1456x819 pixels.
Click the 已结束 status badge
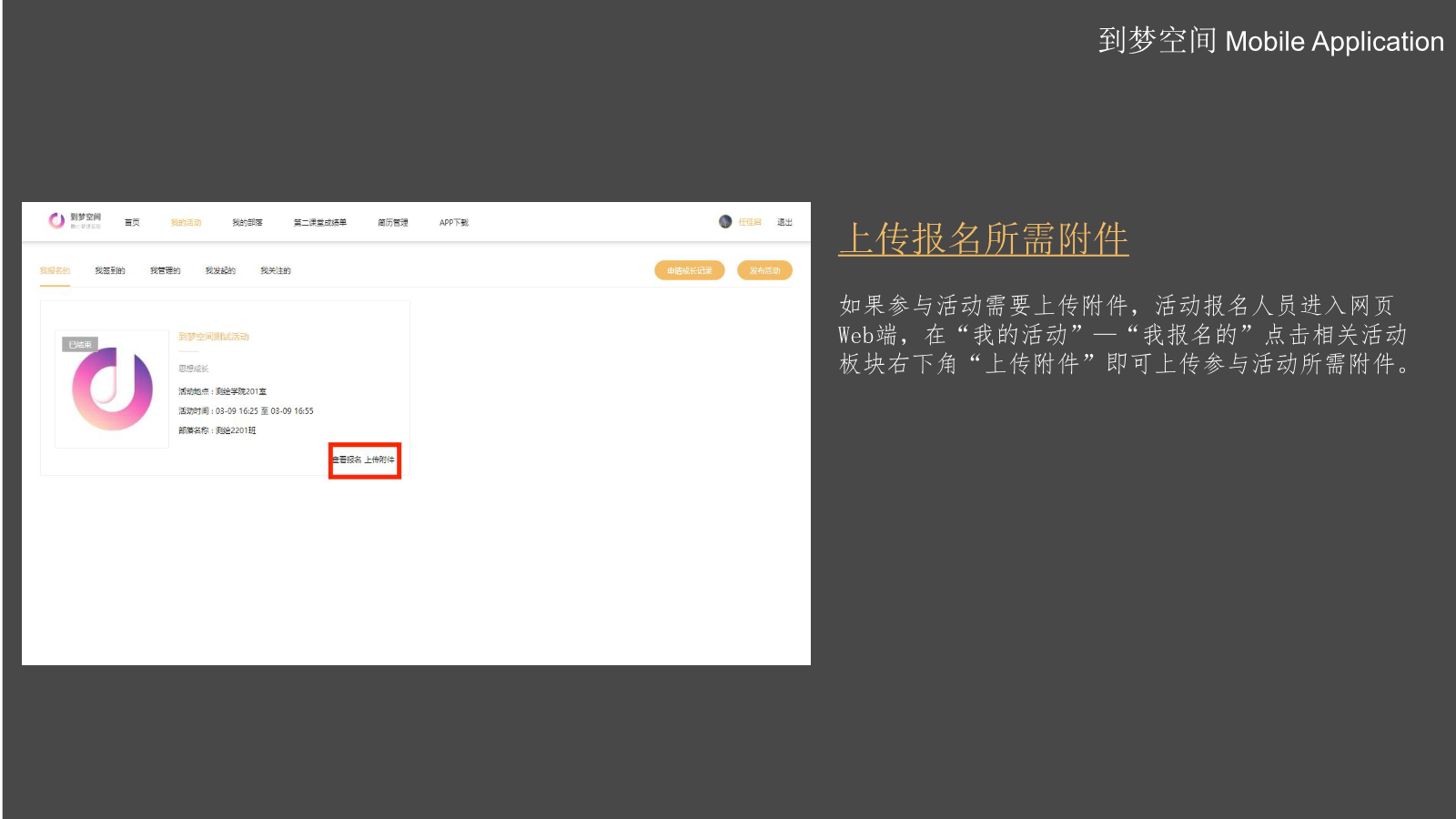coord(80,345)
